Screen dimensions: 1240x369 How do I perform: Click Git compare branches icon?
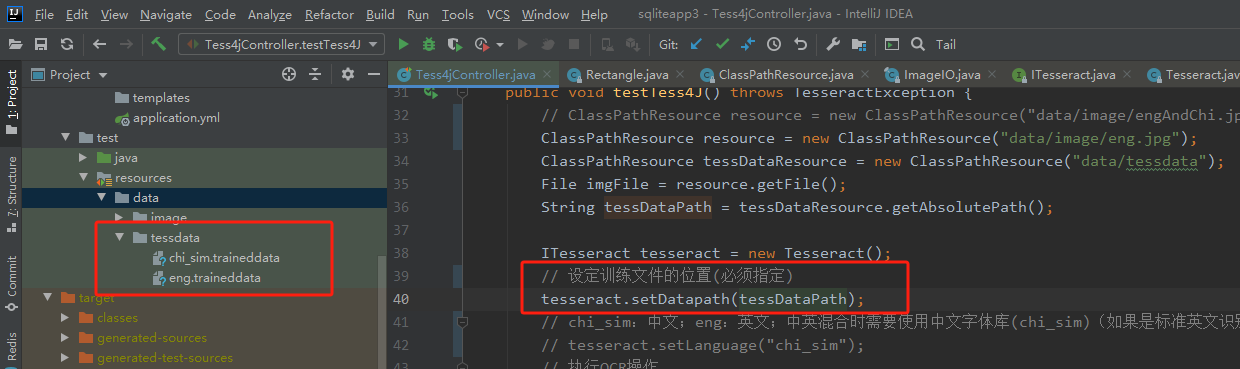(x=748, y=44)
